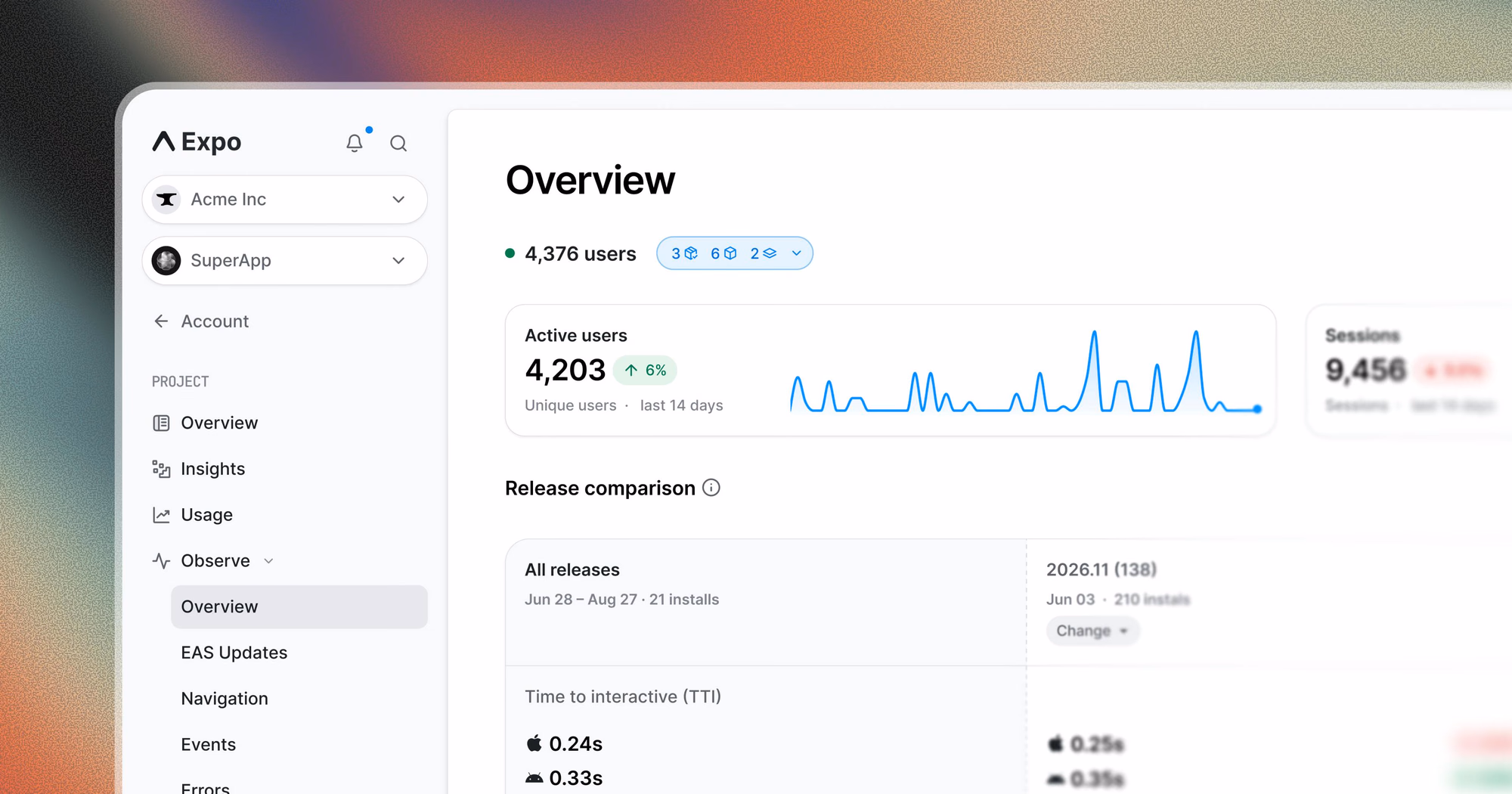Click Time to interactive (TTI) label

pyautogui.click(x=623, y=696)
